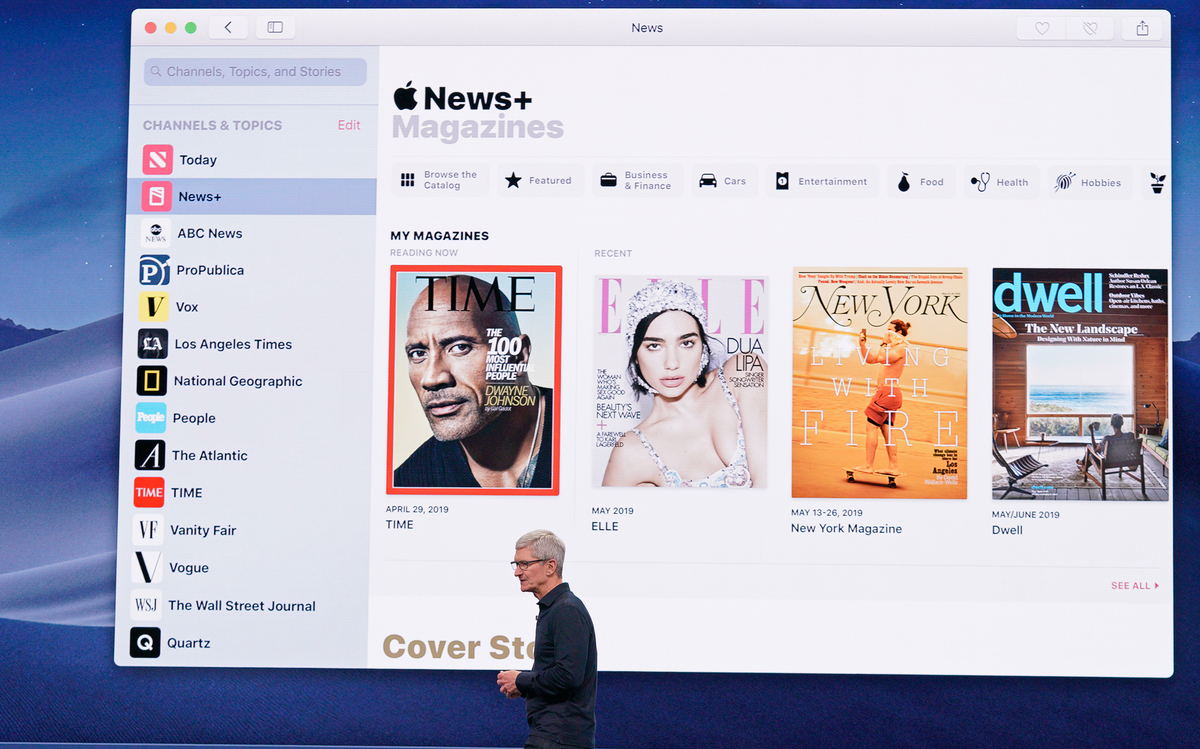The image size is (1200, 749).
Task: Choose the Entertainment category
Action: pos(822,181)
